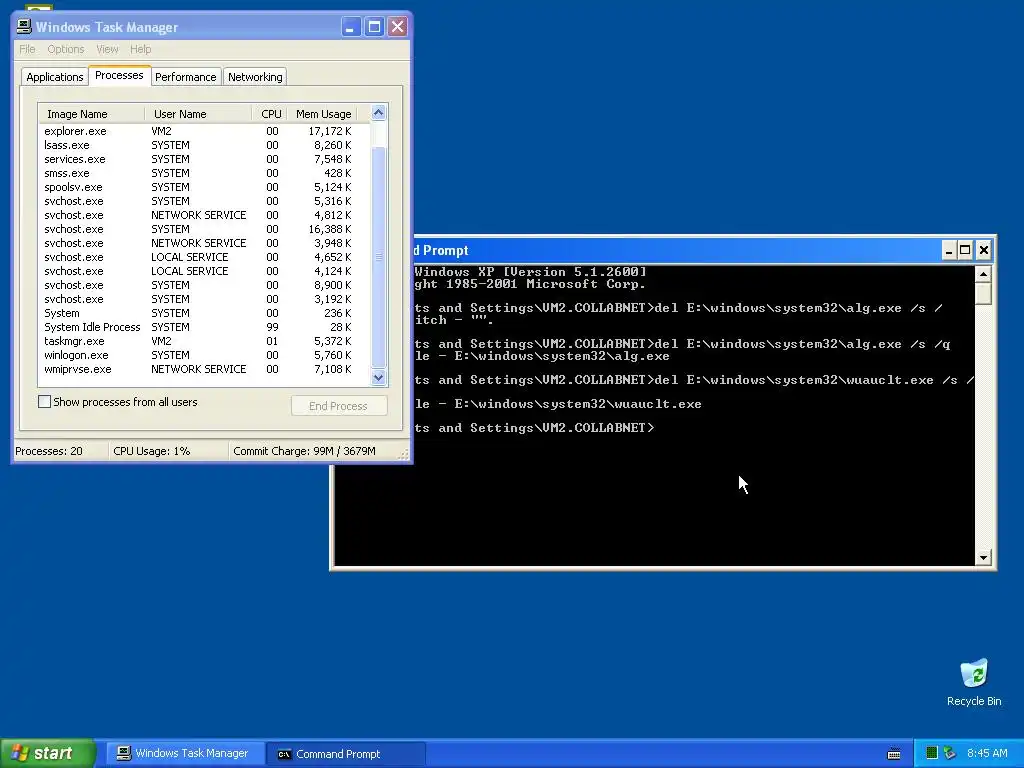This screenshot has width=1024, height=768.
Task: Click Command Prompt scroll down arrow
Action: [984, 558]
